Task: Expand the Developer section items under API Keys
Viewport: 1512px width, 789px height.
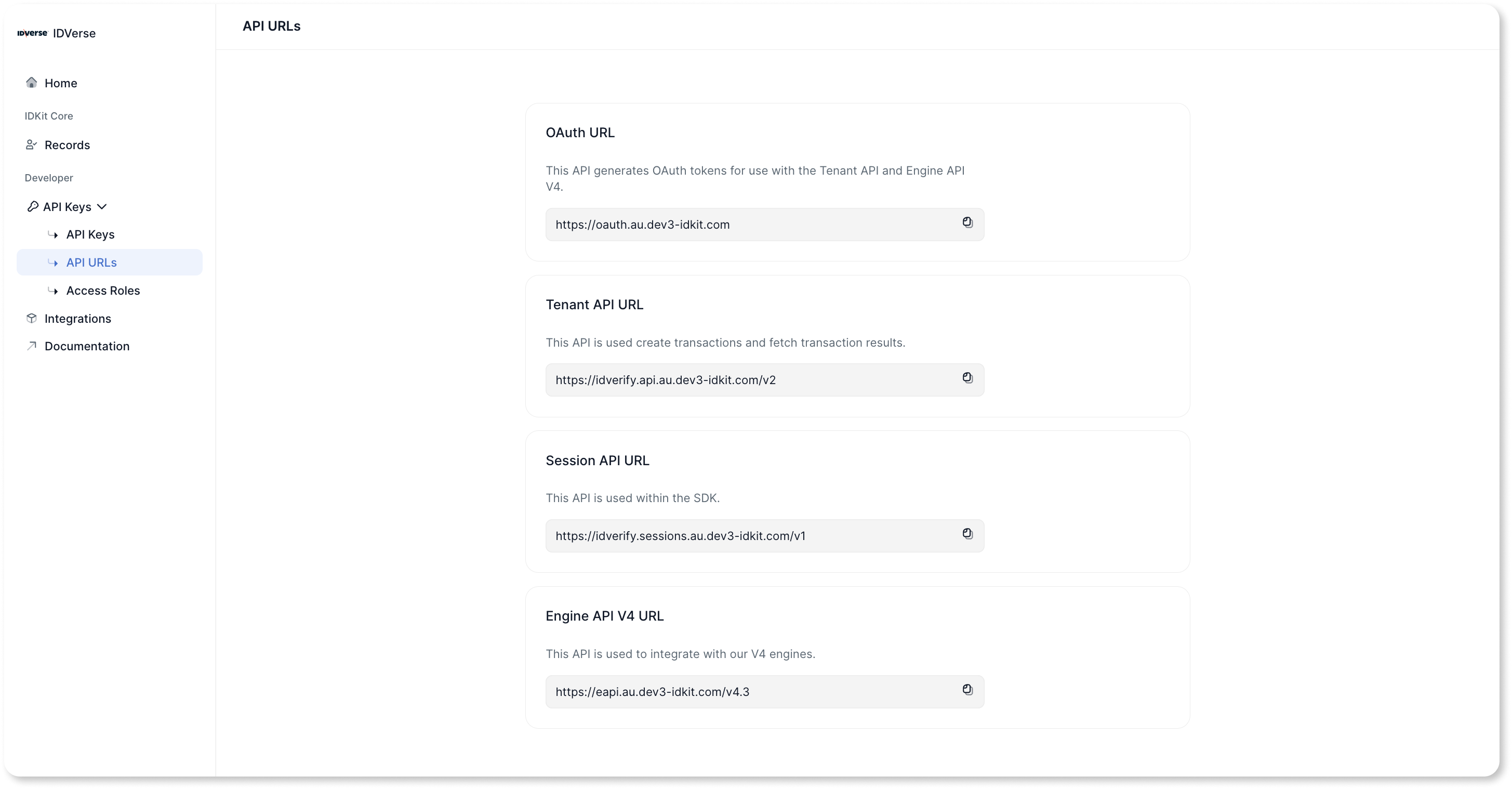Action: 103,207
